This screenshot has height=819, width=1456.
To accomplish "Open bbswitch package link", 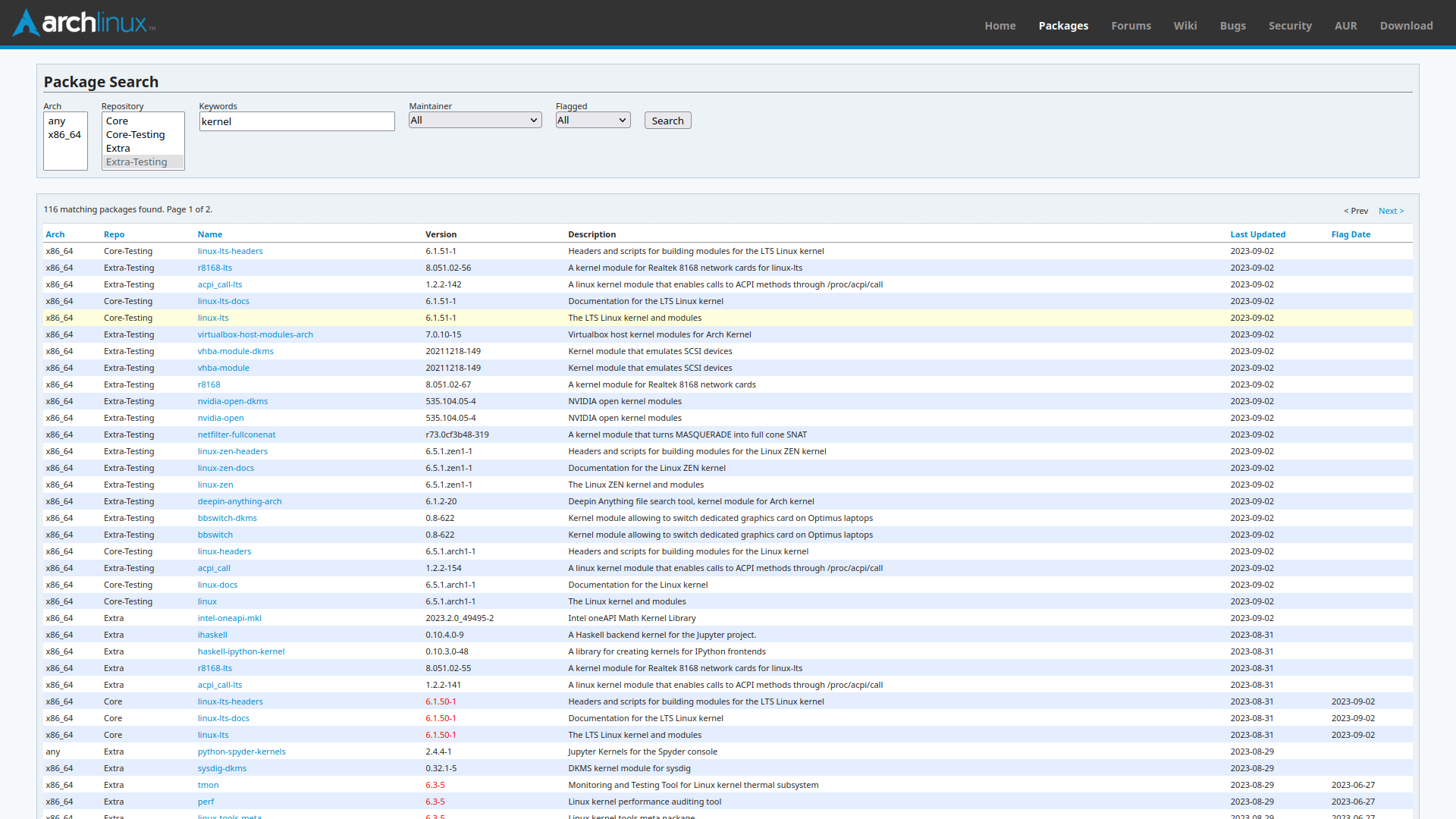I will (215, 535).
